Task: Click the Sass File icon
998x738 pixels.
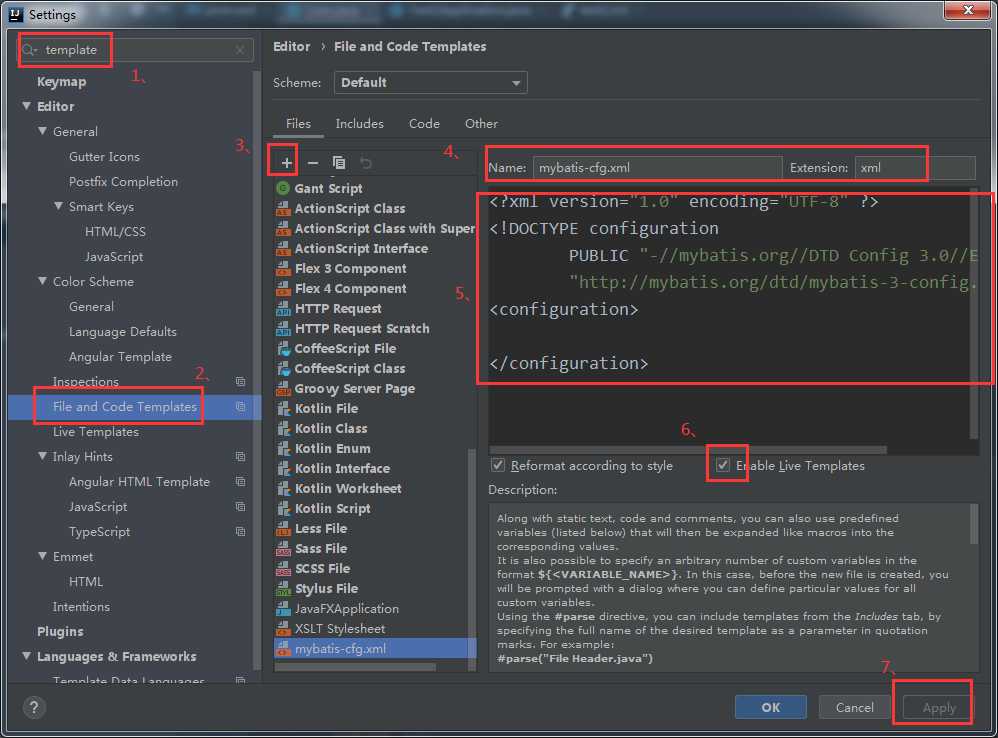Action: [283, 548]
